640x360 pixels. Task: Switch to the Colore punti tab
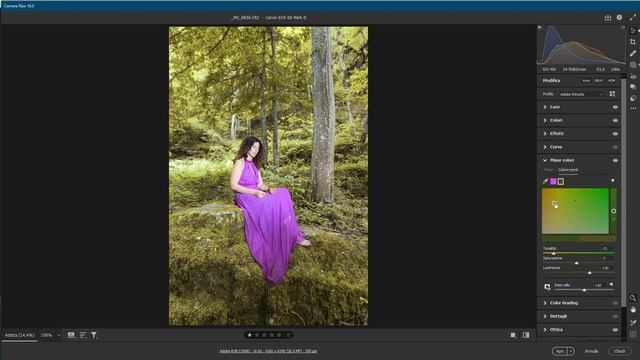568,170
